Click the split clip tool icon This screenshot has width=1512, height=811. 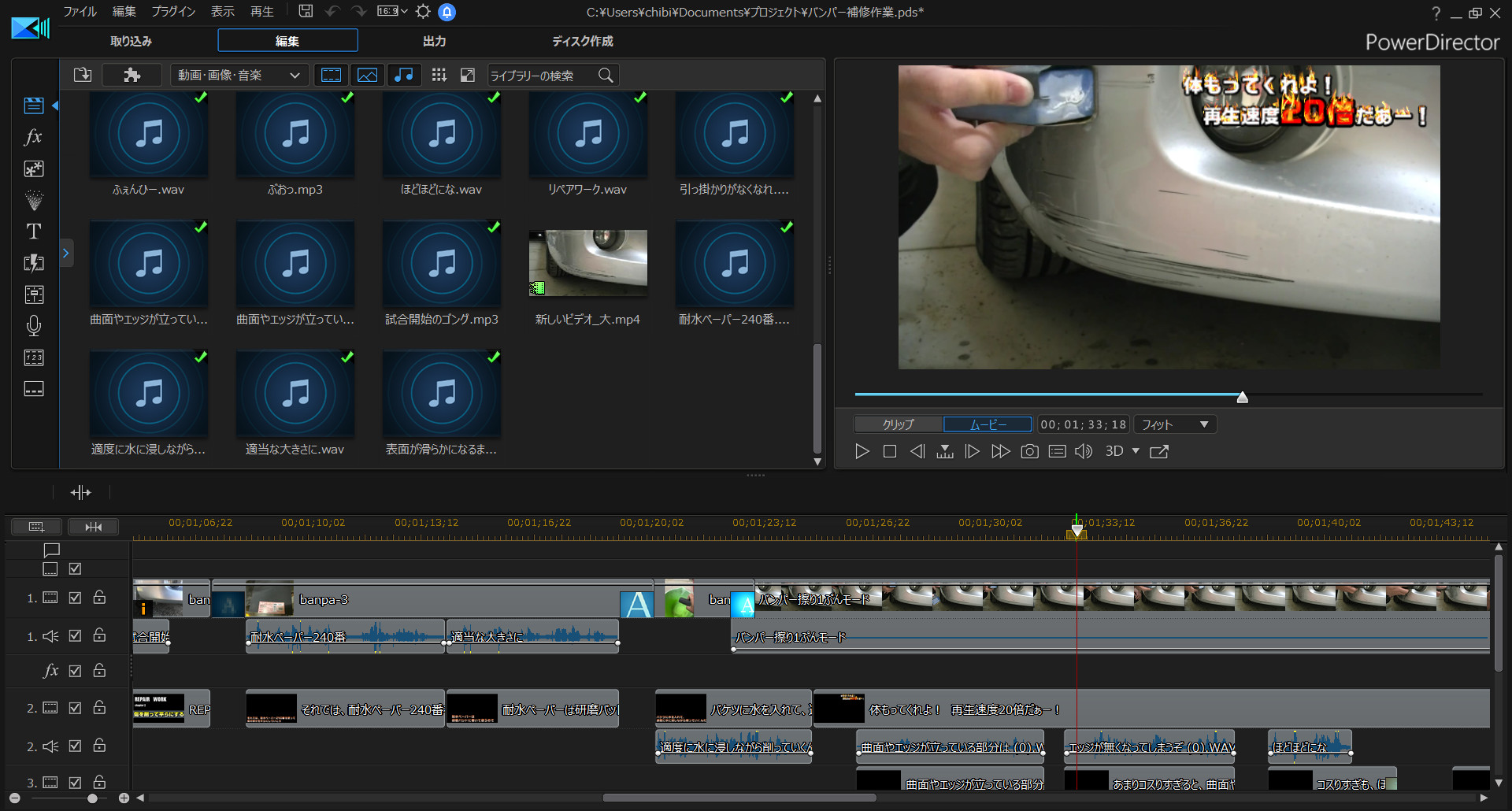pos(80,492)
